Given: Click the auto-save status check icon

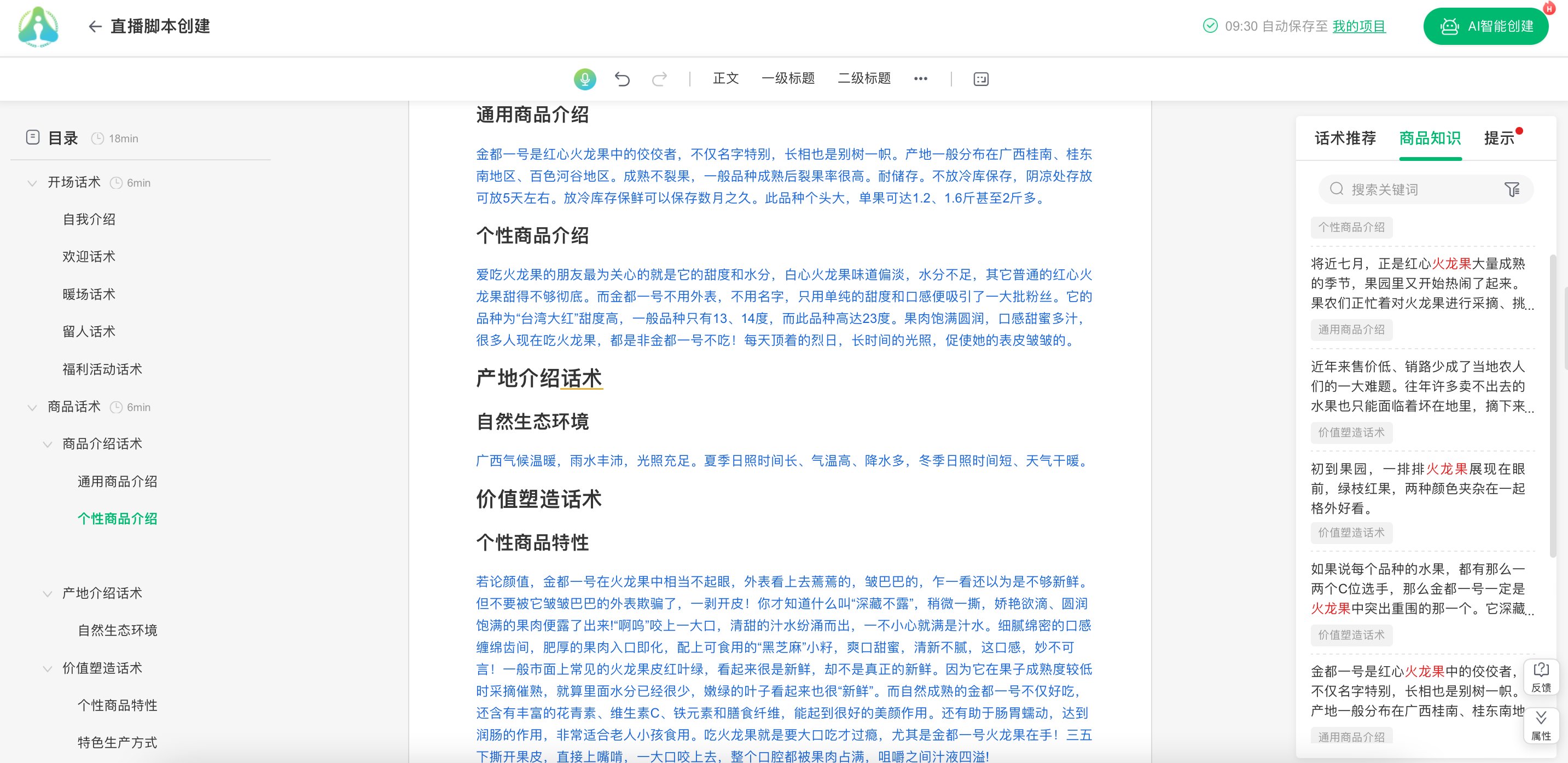Looking at the screenshot, I should click(1210, 26).
